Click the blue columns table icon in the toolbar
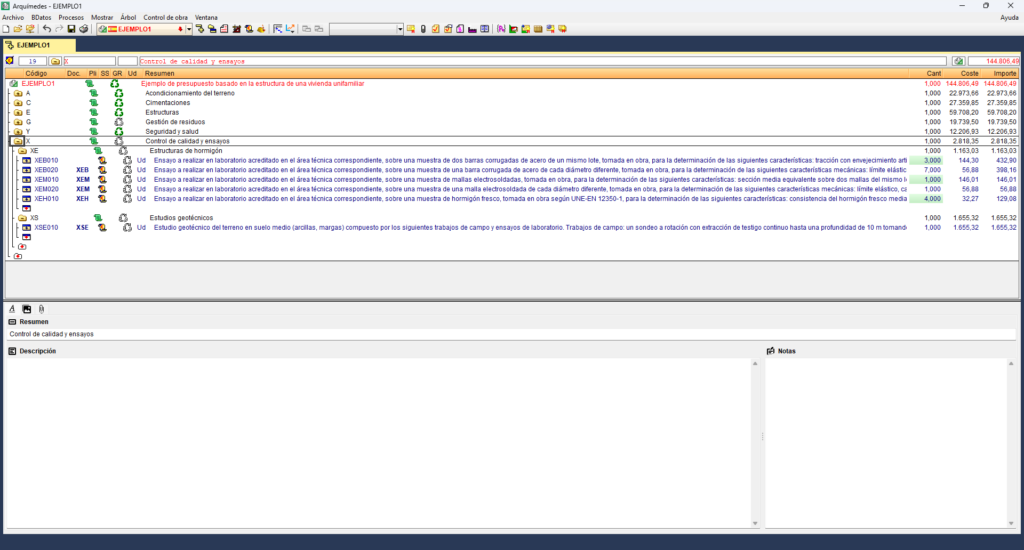 tap(485, 29)
